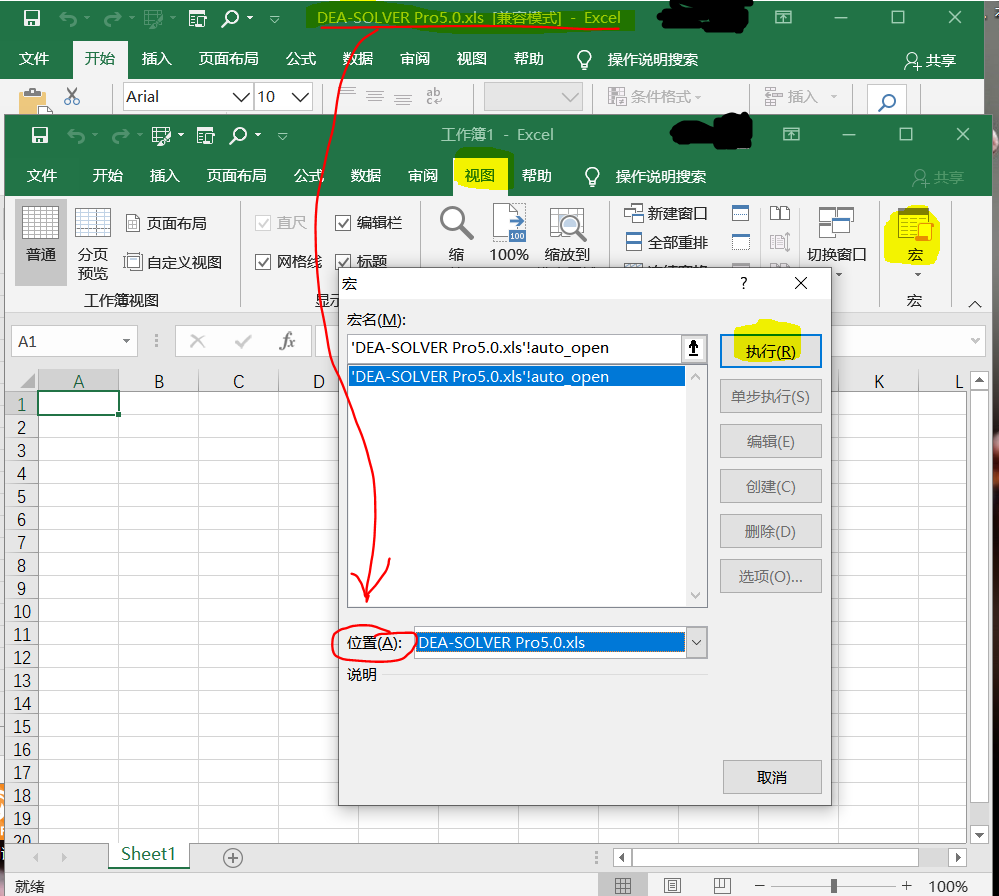Click the New Window (新建窗口) icon
Image resolution: width=999 pixels, height=896 pixels.
(634, 213)
